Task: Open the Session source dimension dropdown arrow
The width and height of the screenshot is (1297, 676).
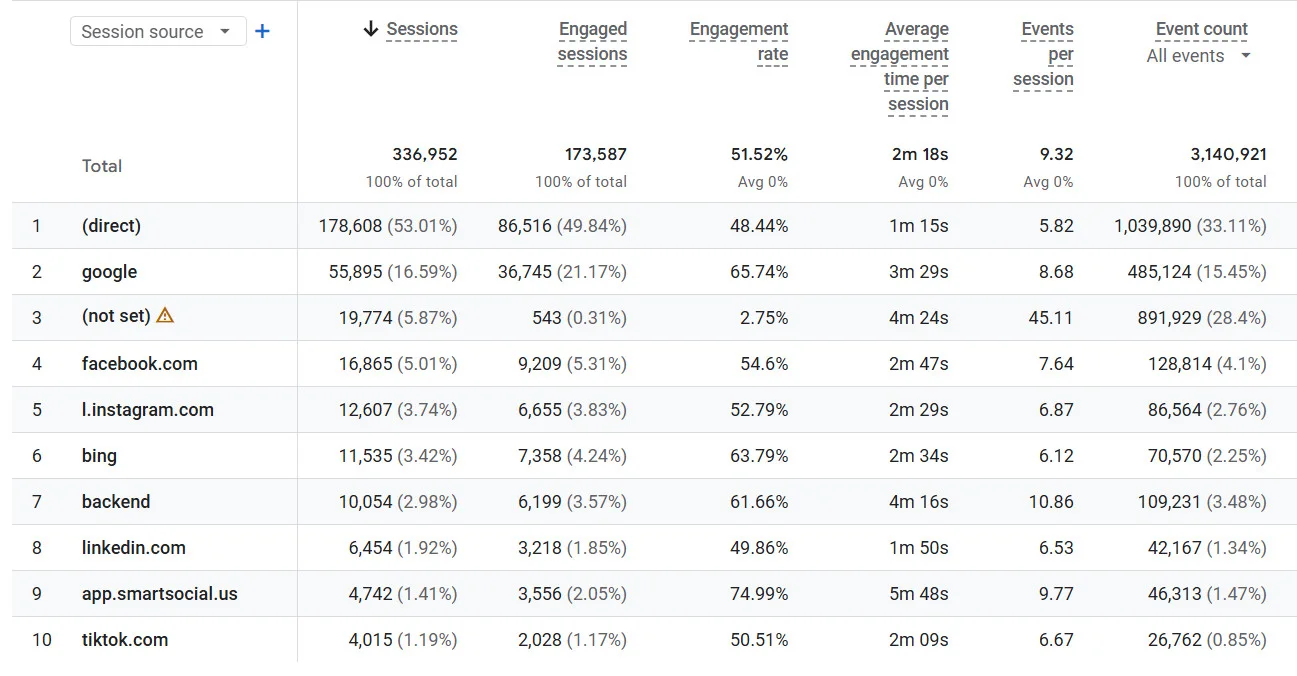Action: 226,31
